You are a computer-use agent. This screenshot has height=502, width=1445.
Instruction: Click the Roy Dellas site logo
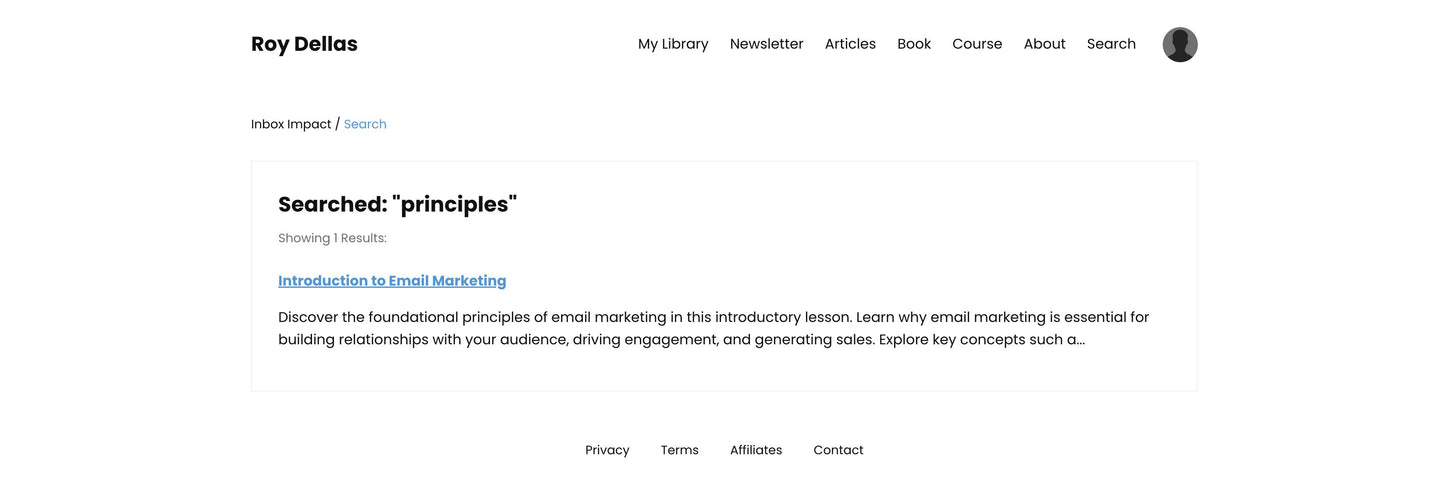304,44
